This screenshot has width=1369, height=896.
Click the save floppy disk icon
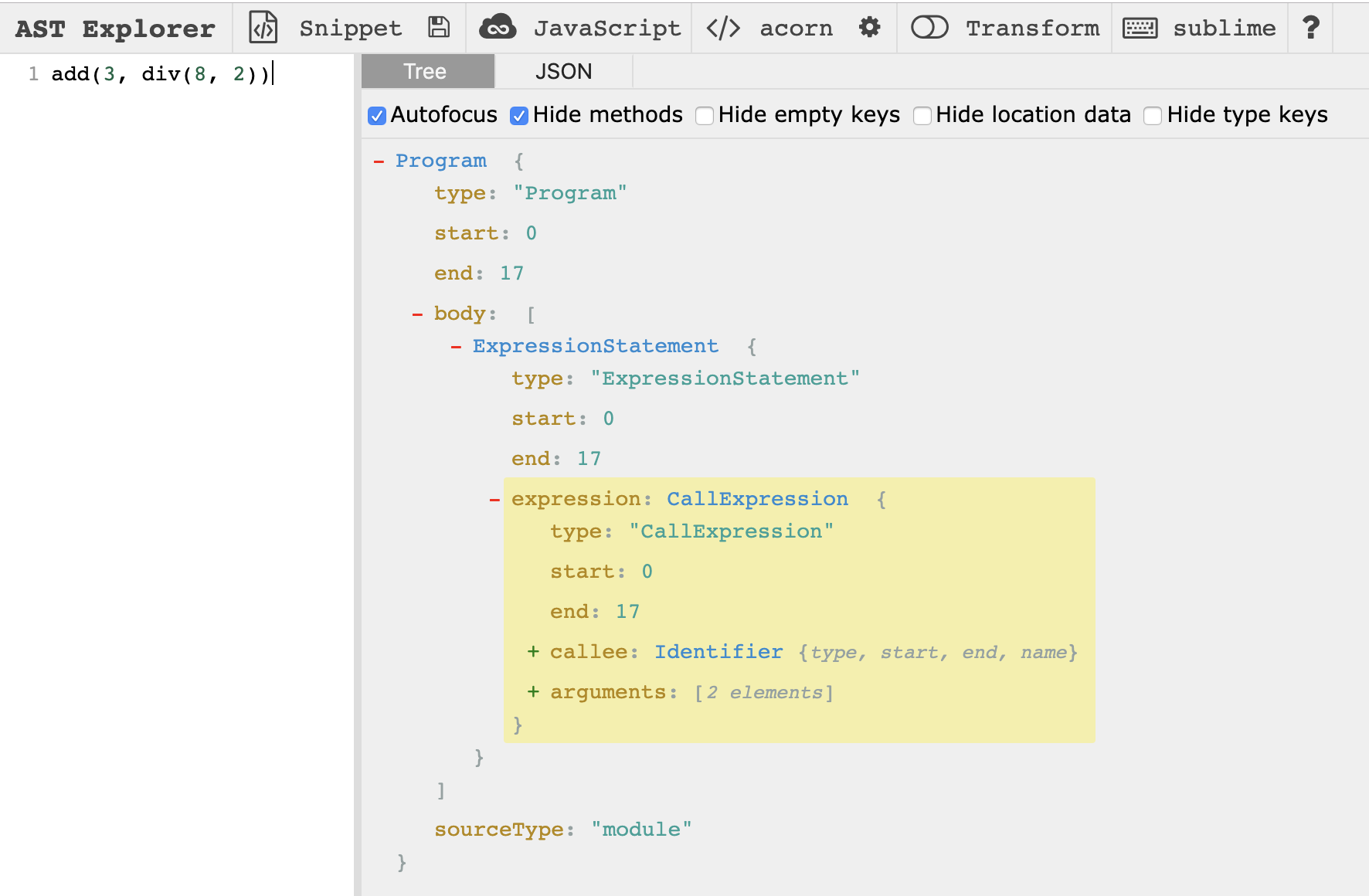tap(439, 28)
